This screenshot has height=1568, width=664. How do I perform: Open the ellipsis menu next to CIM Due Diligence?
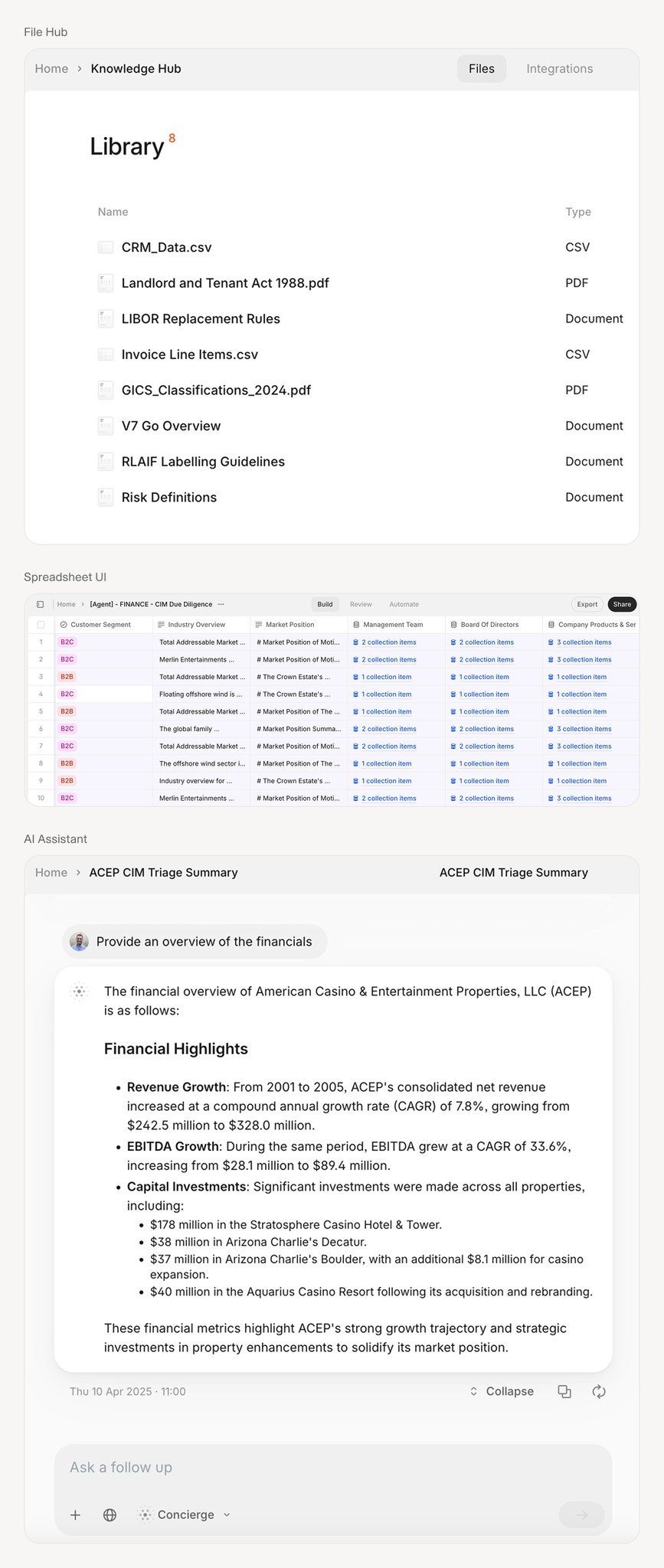coord(221,604)
